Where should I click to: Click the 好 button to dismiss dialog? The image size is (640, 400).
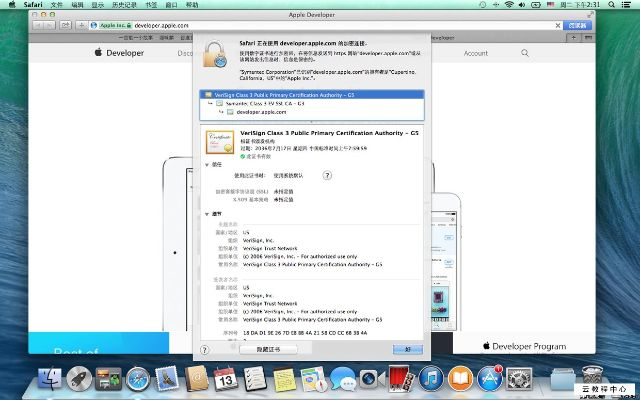point(408,349)
